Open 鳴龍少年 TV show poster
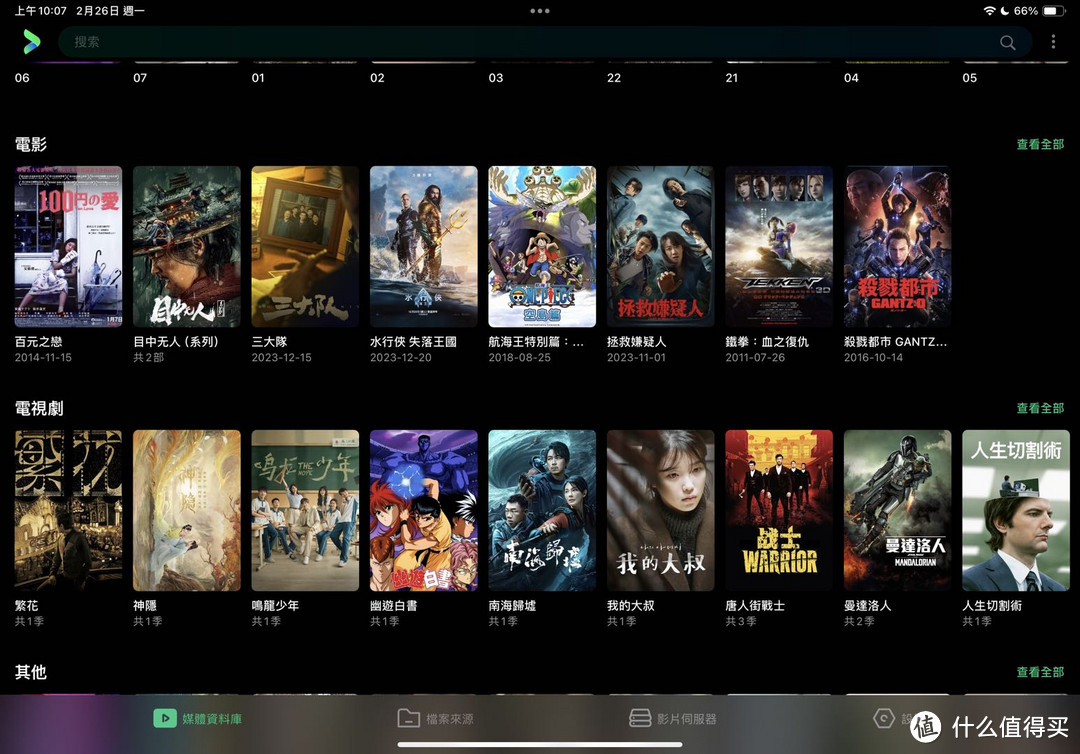This screenshot has height=754, width=1080. (x=305, y=510)
